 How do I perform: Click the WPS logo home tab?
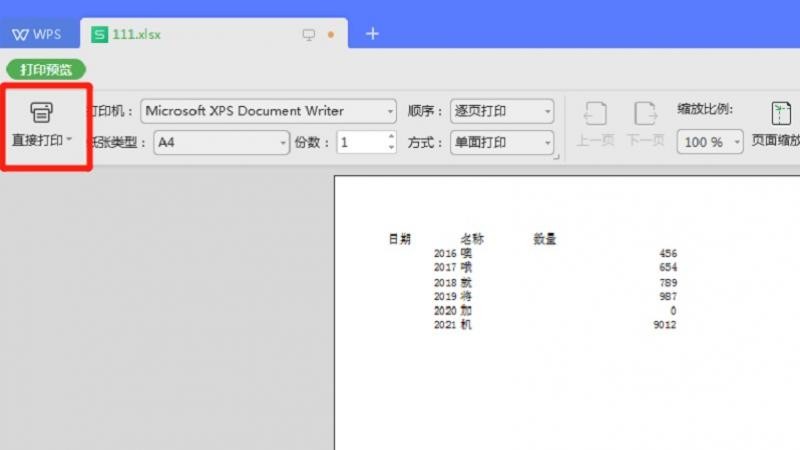click(37, 34)
